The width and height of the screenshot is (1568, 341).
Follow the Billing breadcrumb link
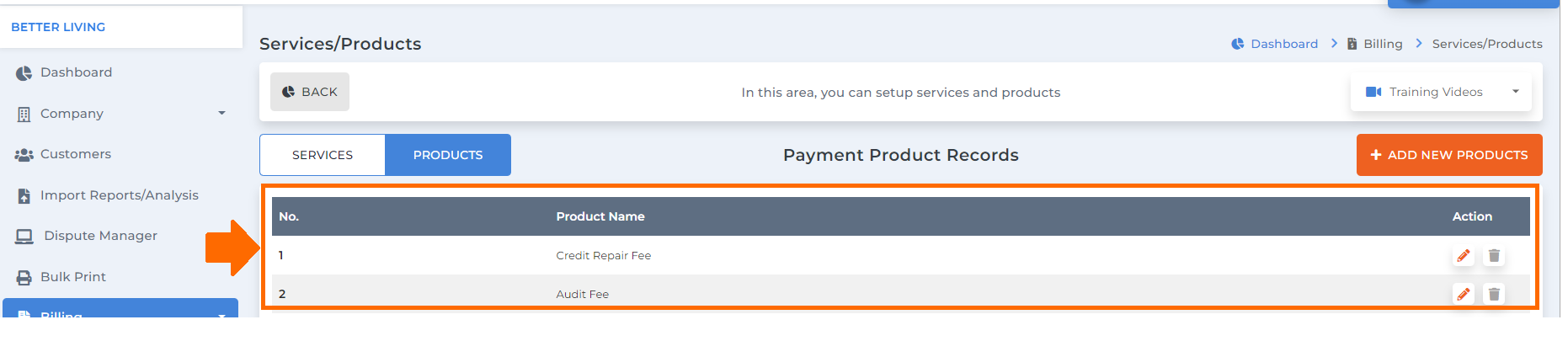[1374, 44]
